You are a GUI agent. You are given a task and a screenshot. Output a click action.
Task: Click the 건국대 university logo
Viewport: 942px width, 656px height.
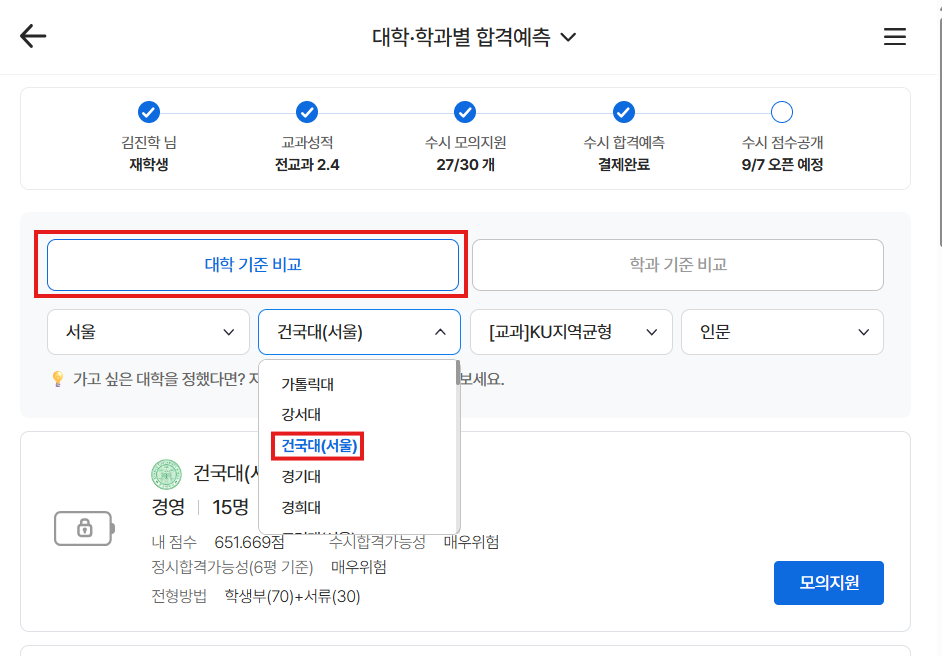click(x=166, y=475)
